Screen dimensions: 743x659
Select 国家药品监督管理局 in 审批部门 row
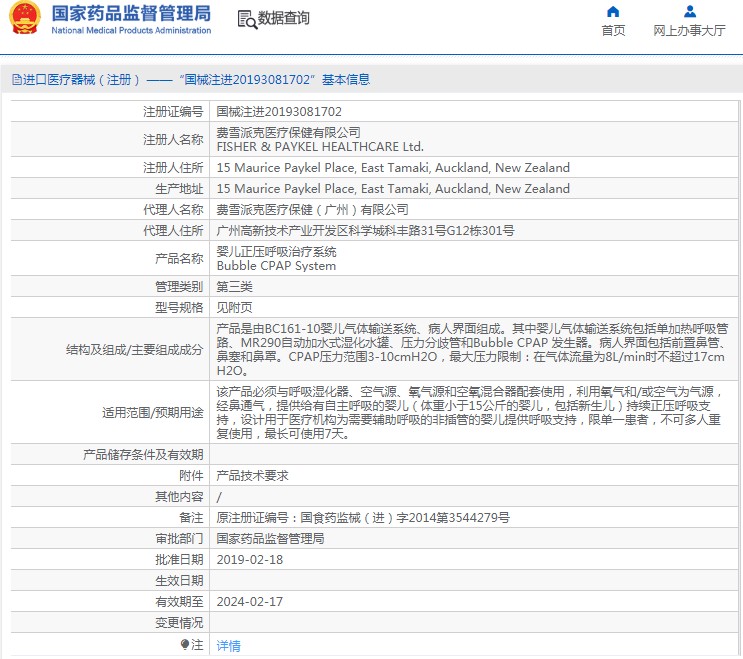pos(271,539)
